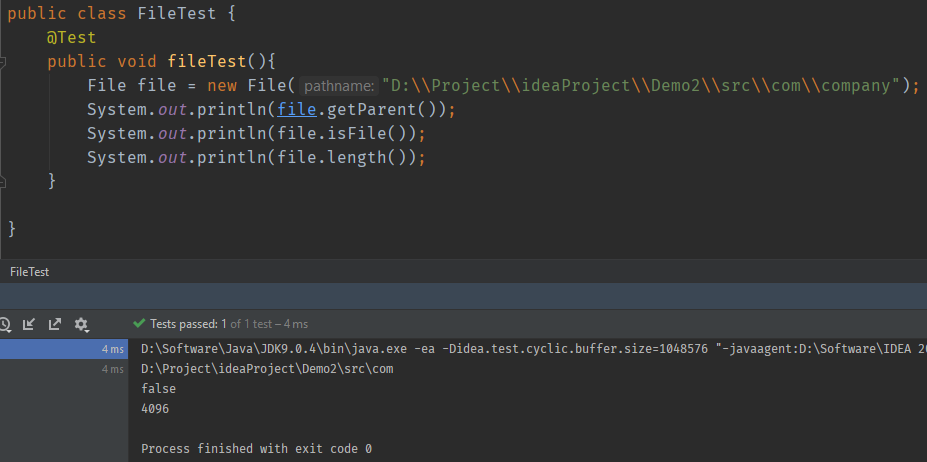Click the pathname parameter hint
927x462 pixels.
pyautogui.click(x=339, y=86)
